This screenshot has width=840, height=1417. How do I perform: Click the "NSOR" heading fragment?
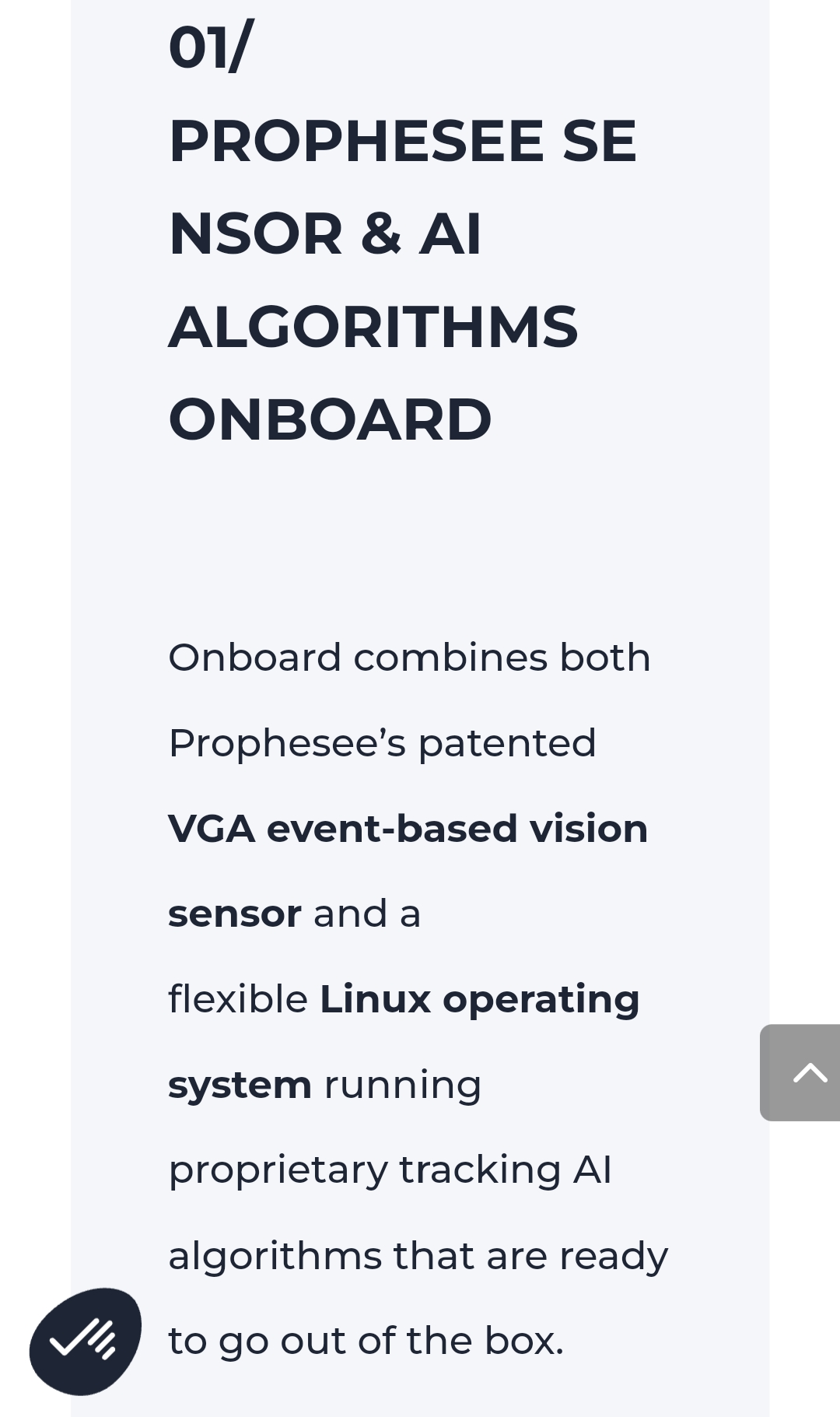(x=256, y=233)
